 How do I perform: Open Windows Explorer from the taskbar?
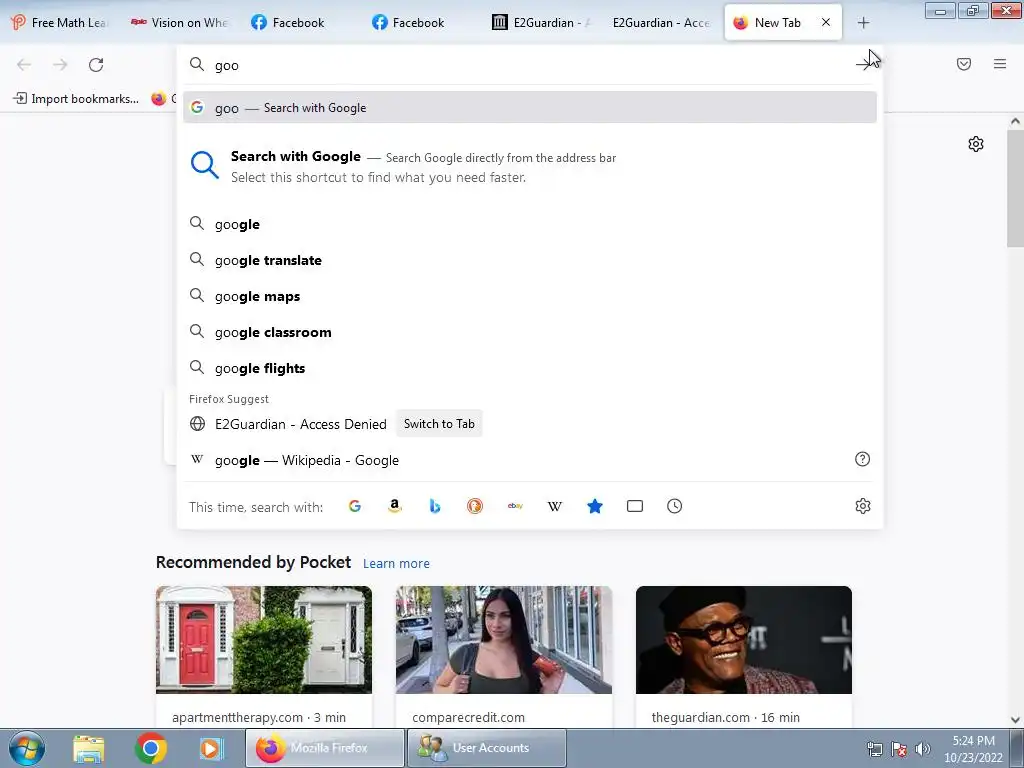(x=89, y=748)
